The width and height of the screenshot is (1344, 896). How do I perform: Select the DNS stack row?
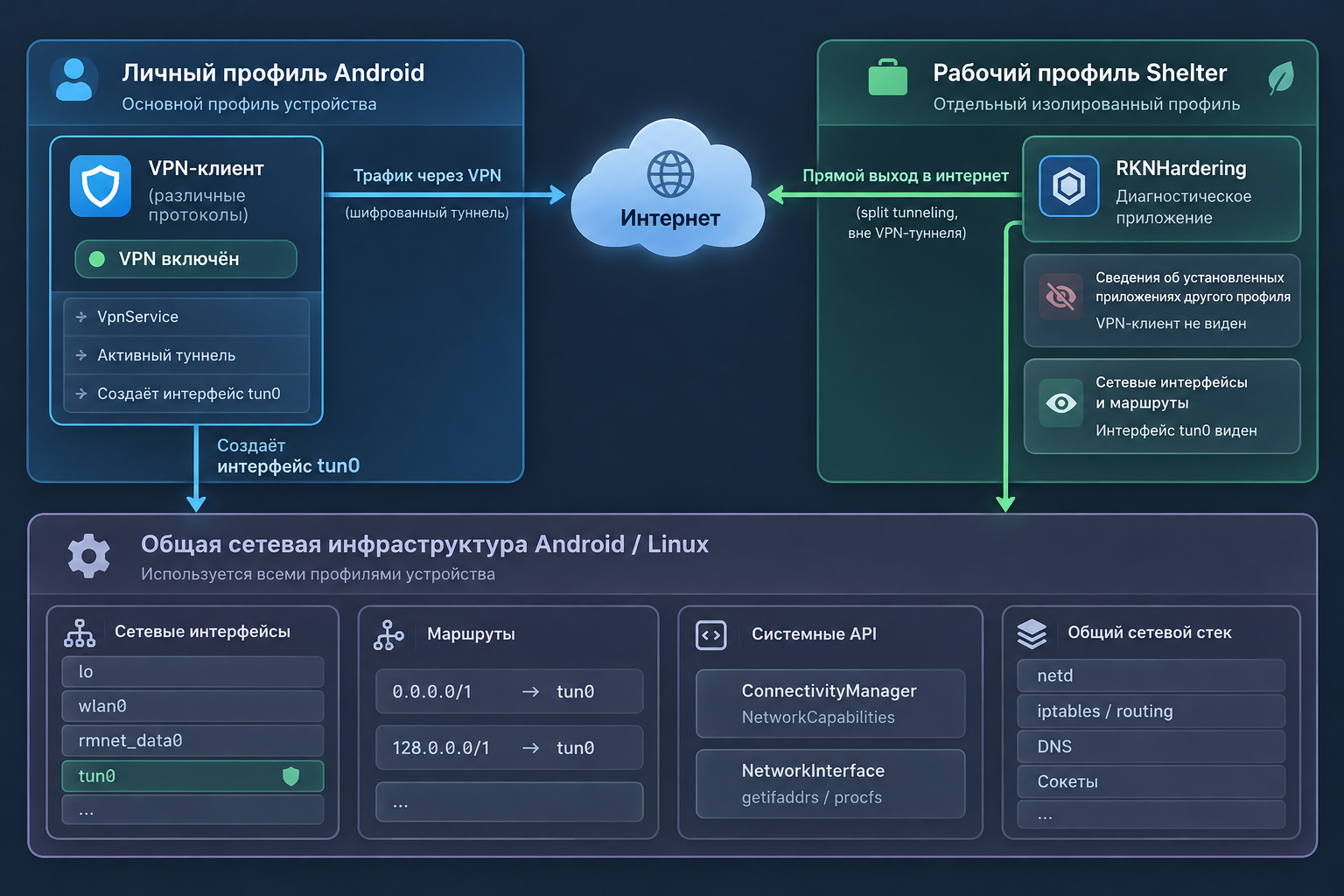1151,746
